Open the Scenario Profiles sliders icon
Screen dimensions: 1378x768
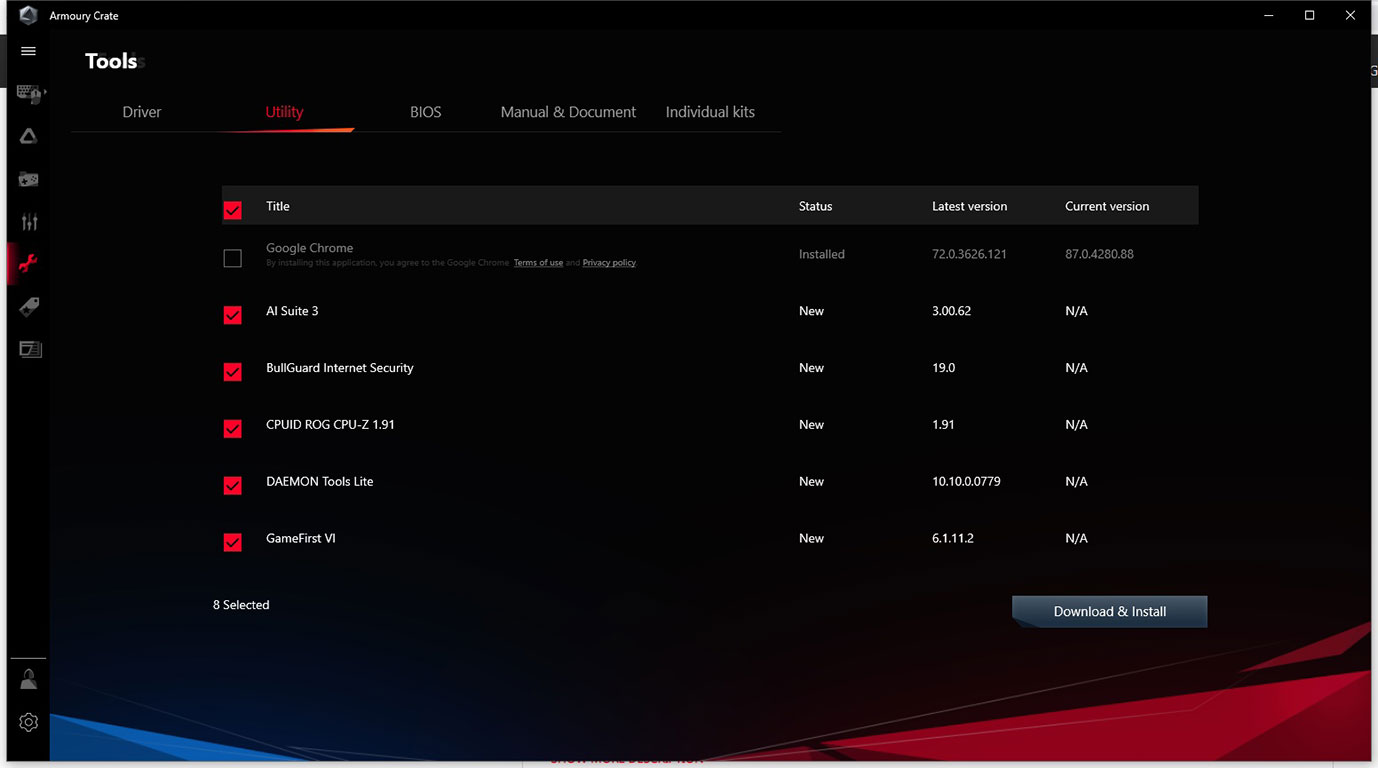tap(29, 222)
